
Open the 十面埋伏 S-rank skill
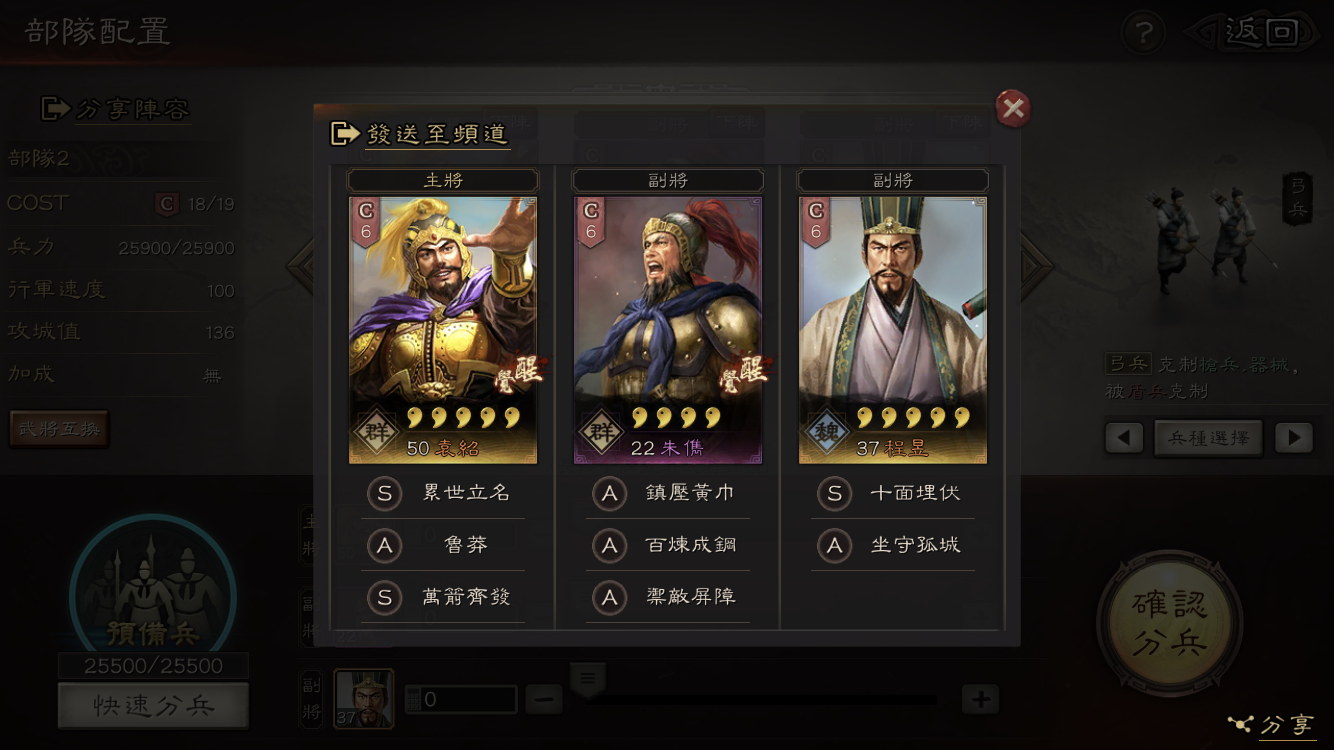(x=893, y=493)
